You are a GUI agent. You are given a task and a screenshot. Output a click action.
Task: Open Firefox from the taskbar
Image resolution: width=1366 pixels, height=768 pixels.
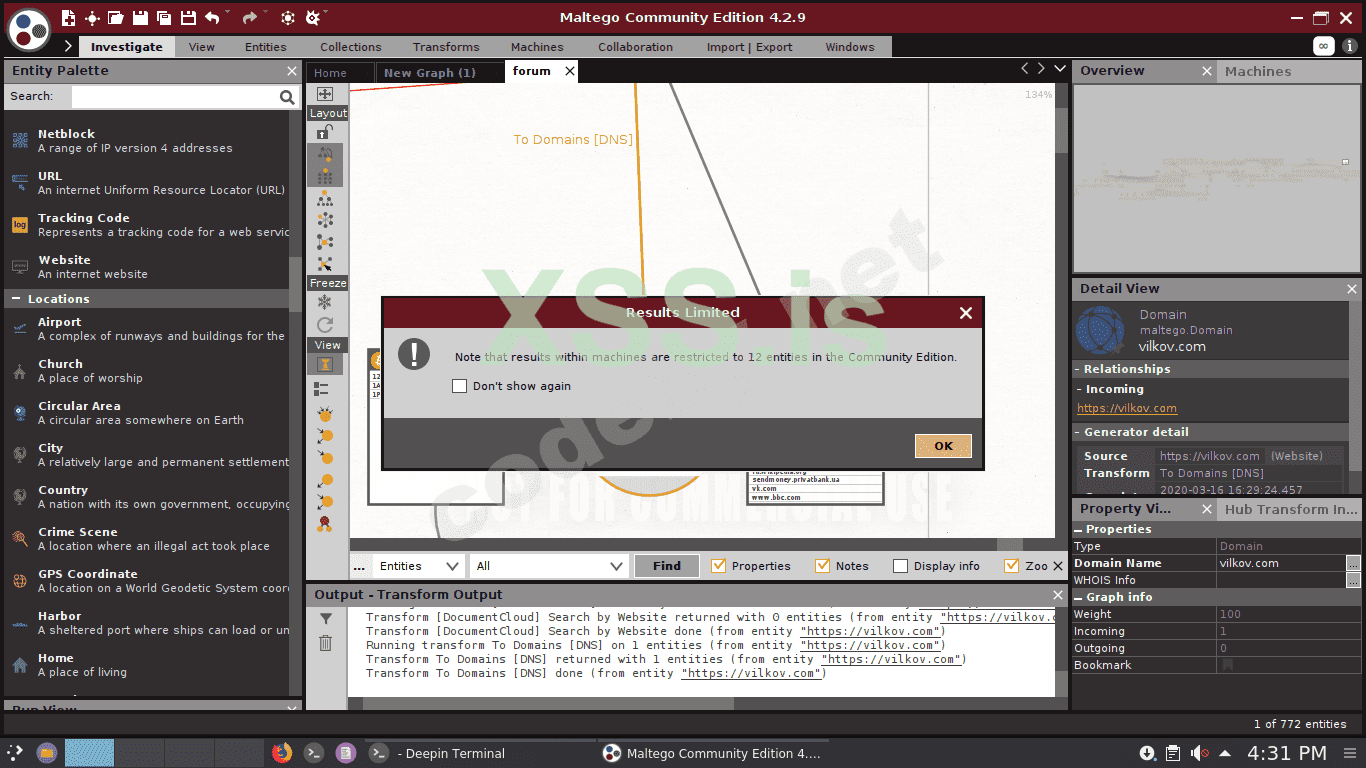pyautogui.click(x=282, y=753)
